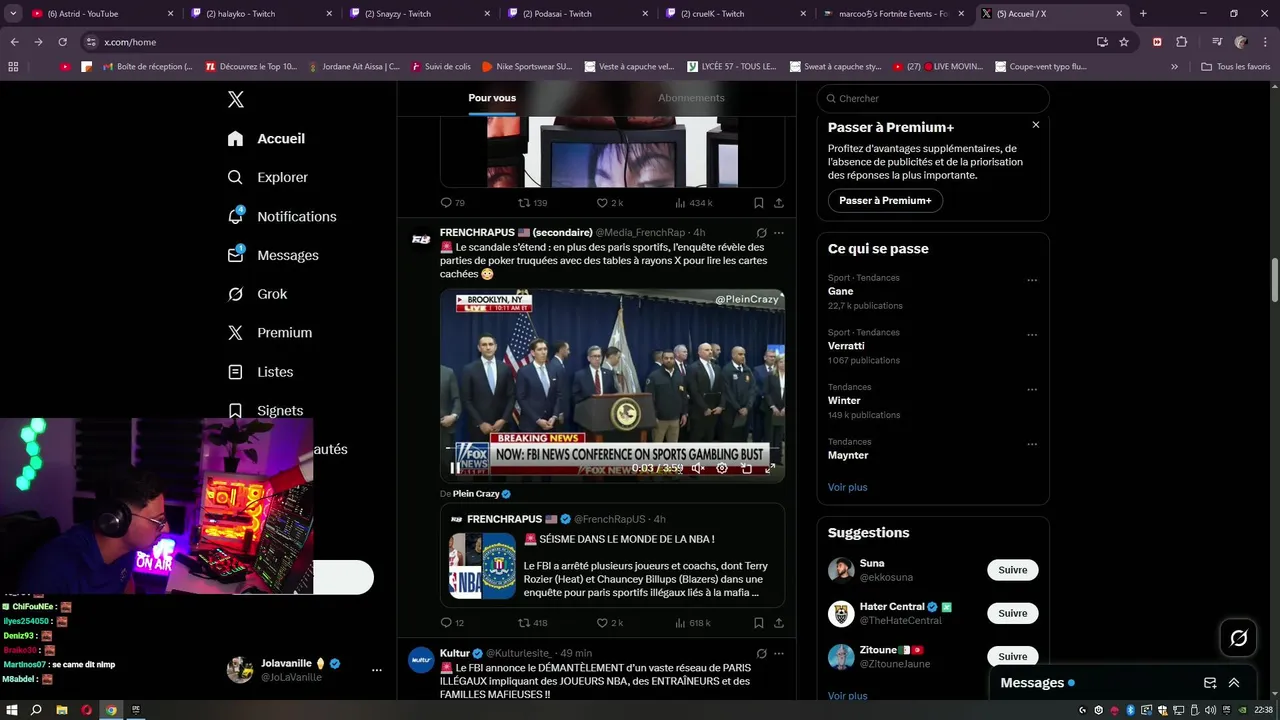Repost the post with 139 reposts
The image size is (1280, 720).
click(532, 203)
